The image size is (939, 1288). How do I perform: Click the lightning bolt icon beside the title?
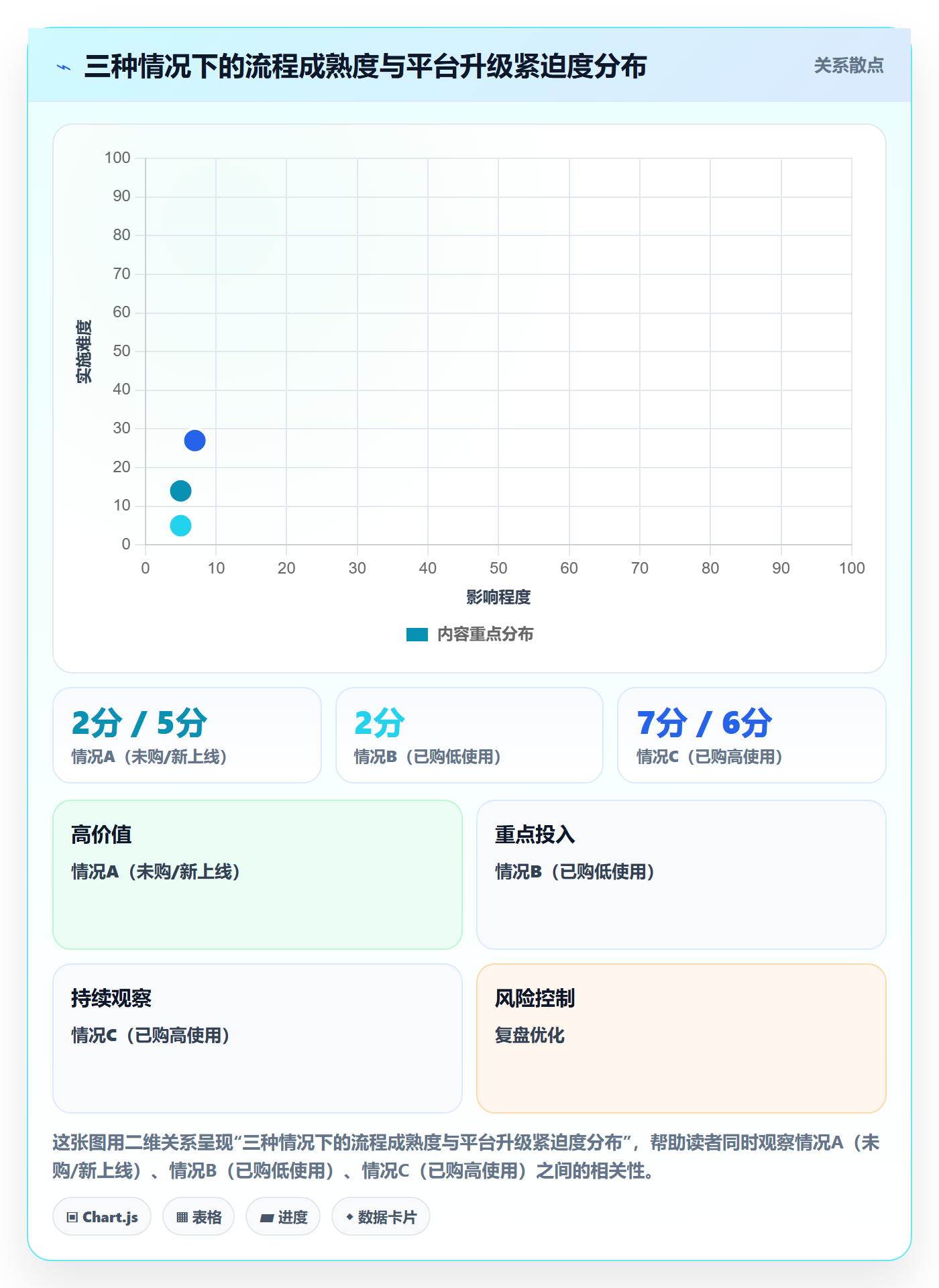click(x=64, y=67)
